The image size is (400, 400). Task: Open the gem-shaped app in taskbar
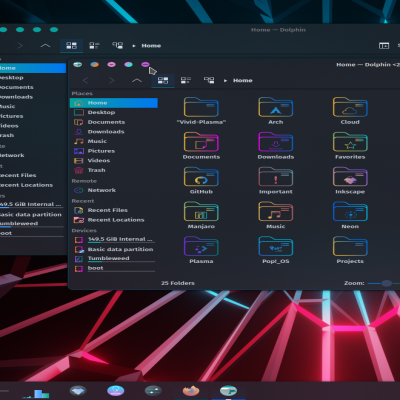point(78,391)
